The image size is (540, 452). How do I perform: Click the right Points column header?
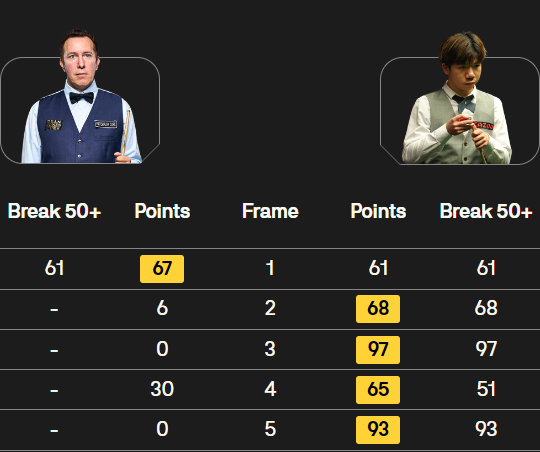tap(378, 211)
